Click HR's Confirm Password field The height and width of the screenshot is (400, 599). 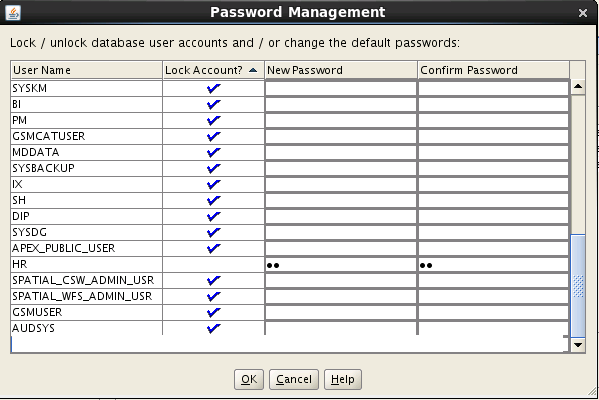click(494, 265)
